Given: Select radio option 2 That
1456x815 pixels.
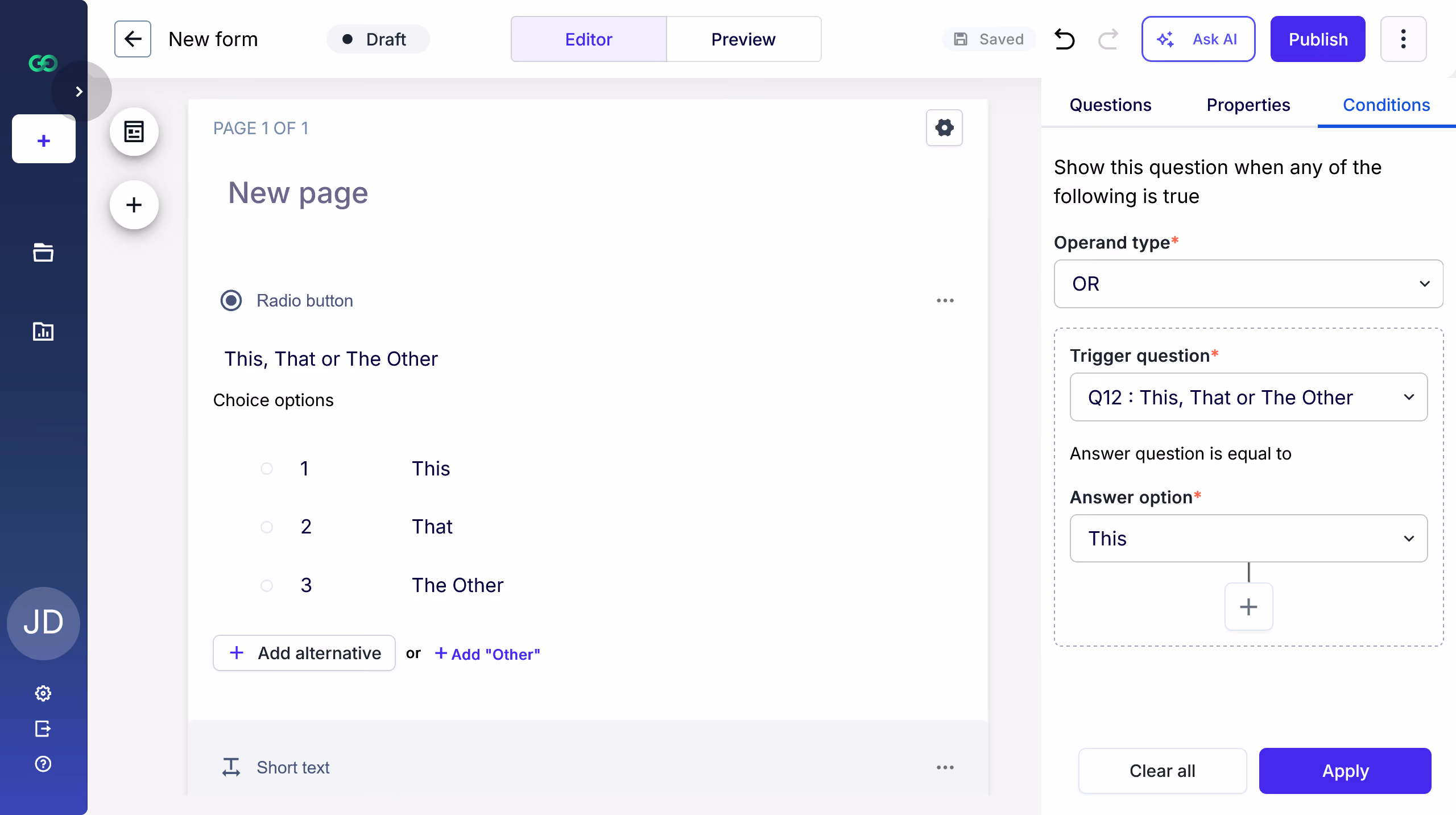Looking at the screenshot, I should pos(267,527).
